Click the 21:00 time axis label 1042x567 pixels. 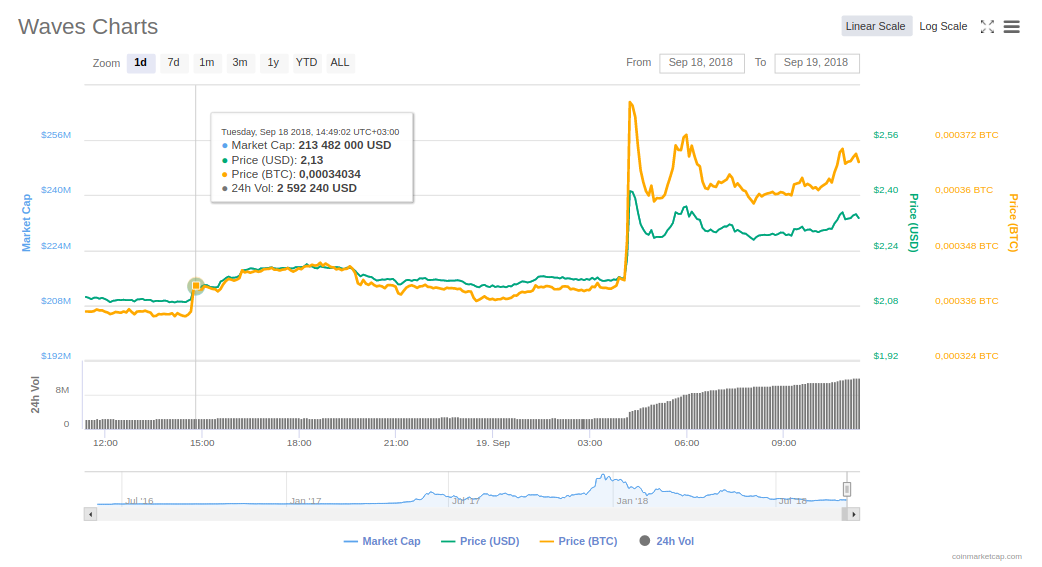pos(396,443)
